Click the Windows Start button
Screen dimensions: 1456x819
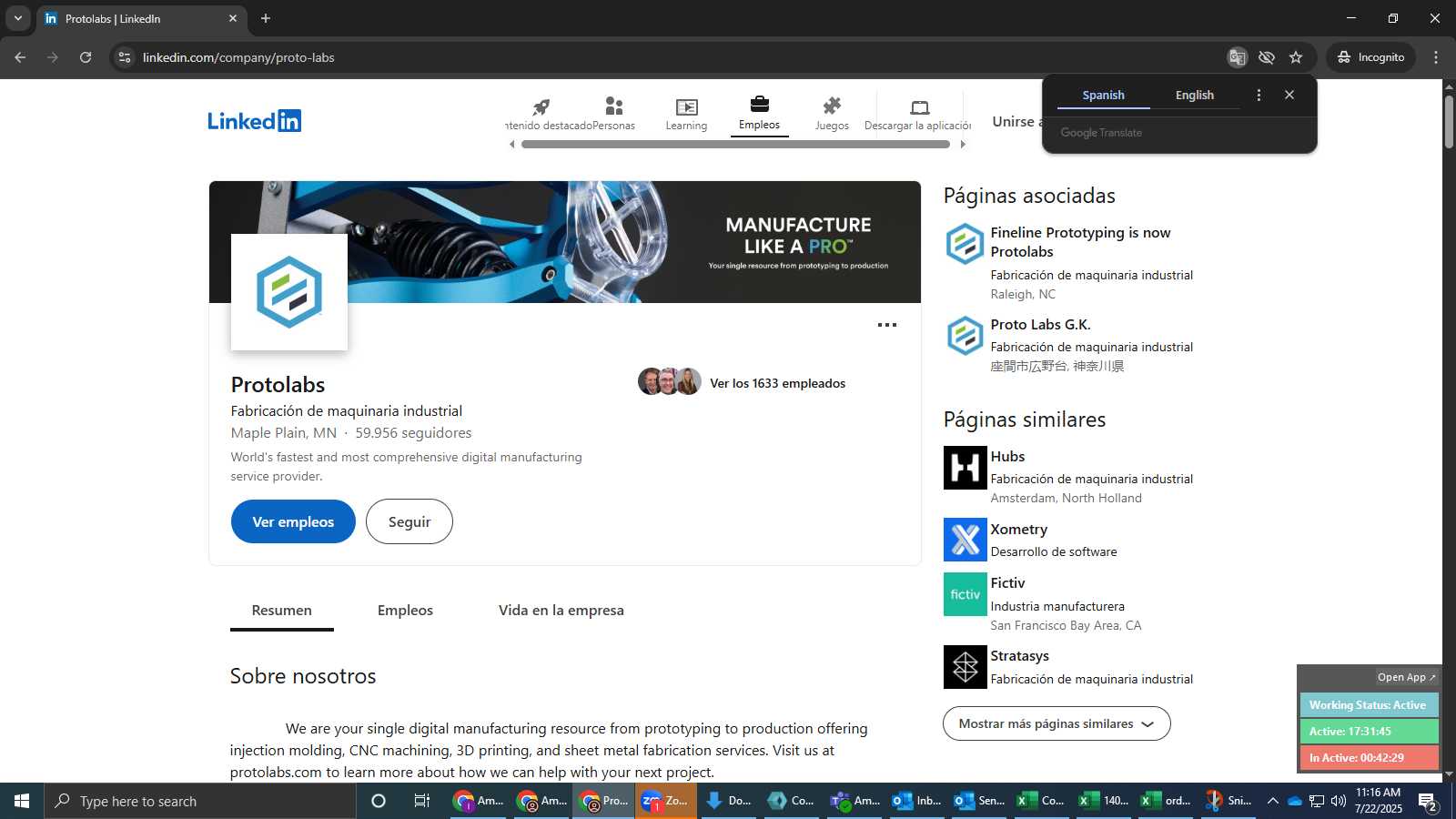[x=22, y=801]
